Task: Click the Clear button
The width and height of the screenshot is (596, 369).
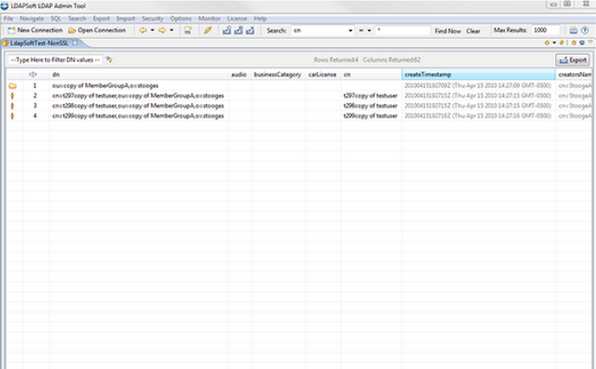Action: click(x=473, y=31)
